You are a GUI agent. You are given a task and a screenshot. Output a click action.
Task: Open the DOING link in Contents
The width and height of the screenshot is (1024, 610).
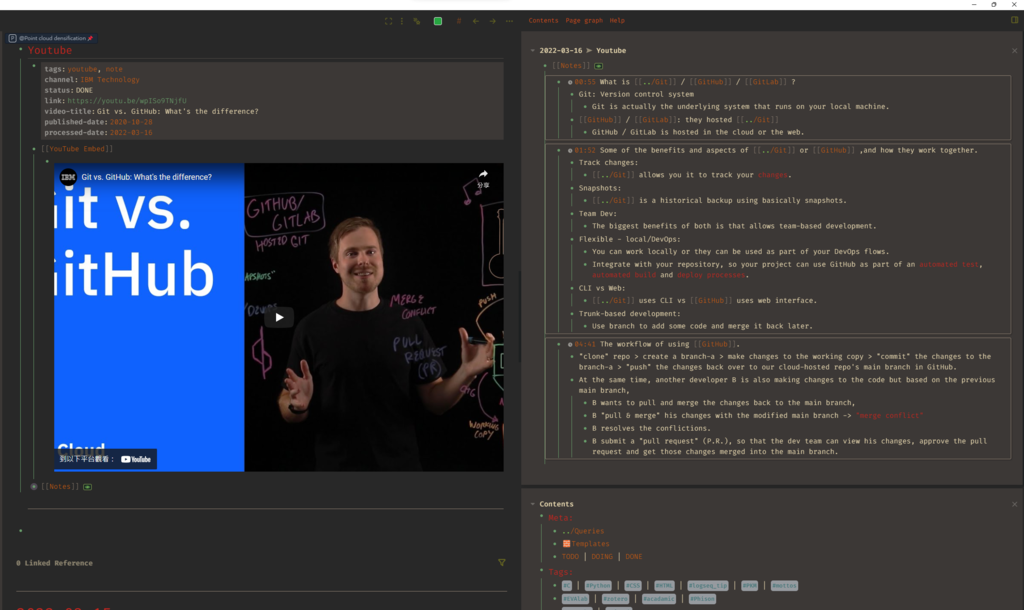click(x=601, y=556)
